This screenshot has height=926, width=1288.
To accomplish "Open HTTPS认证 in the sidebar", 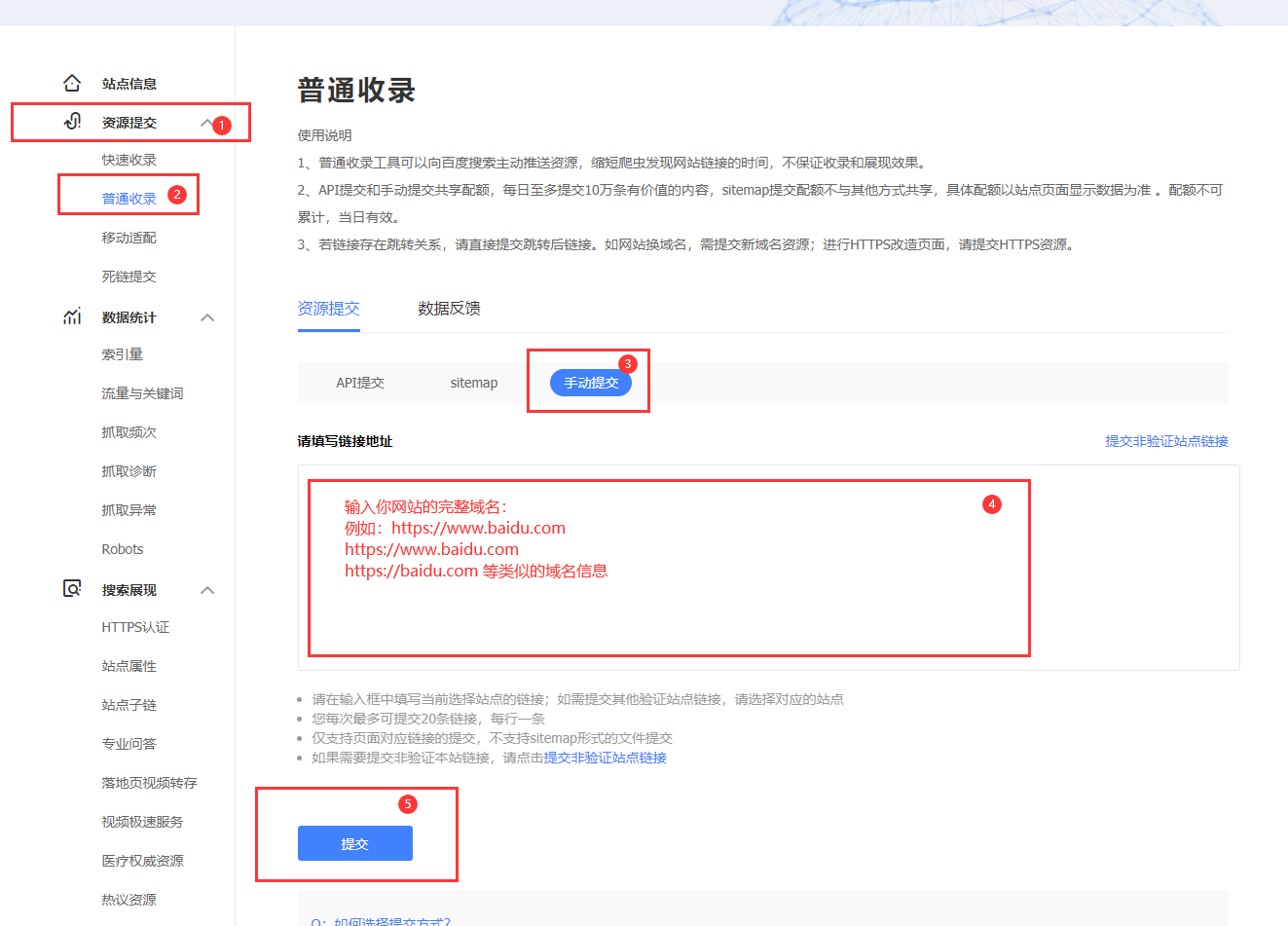I will click(x=135, y=627).
